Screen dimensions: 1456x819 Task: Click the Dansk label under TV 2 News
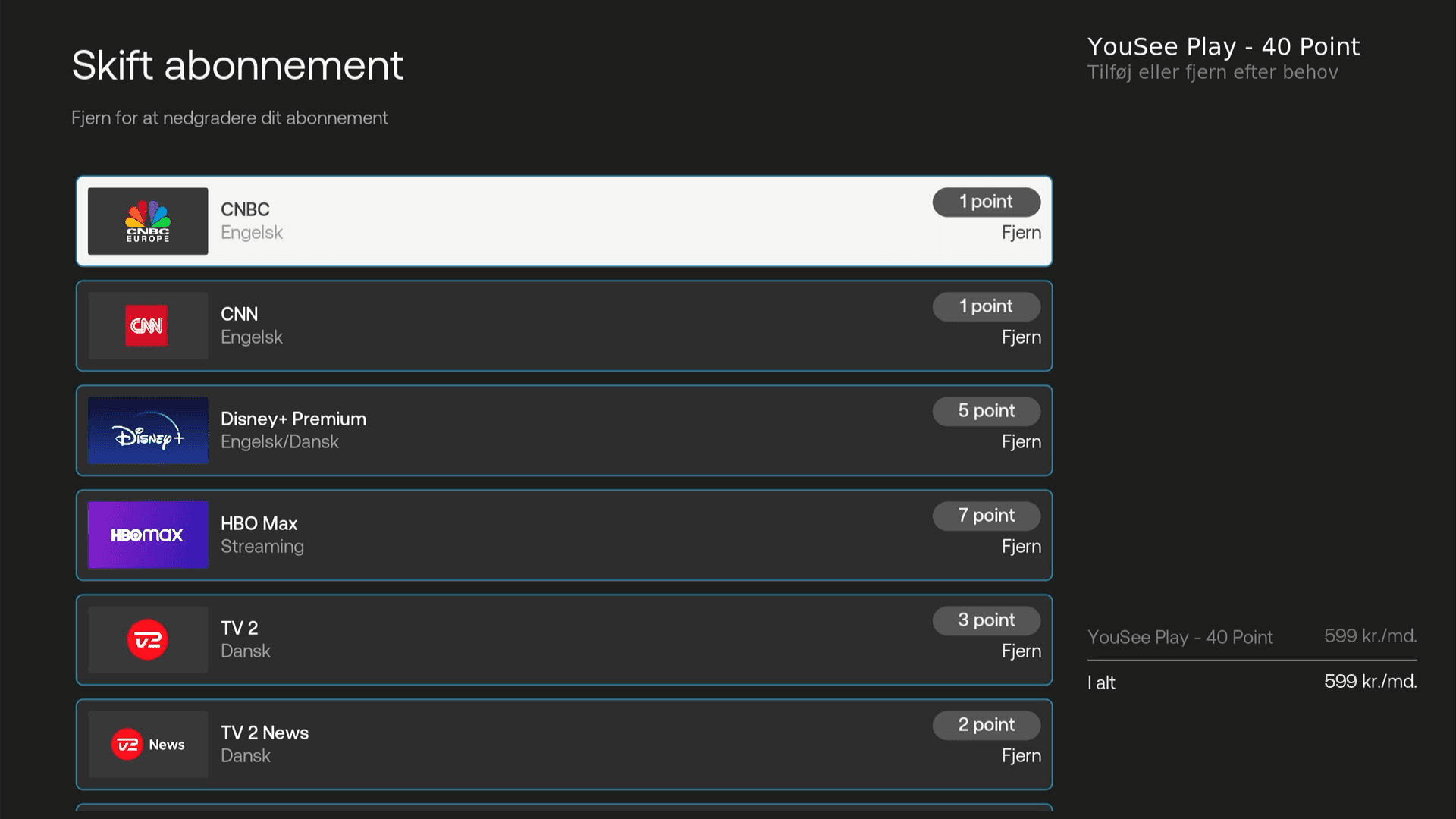point(245,756)
